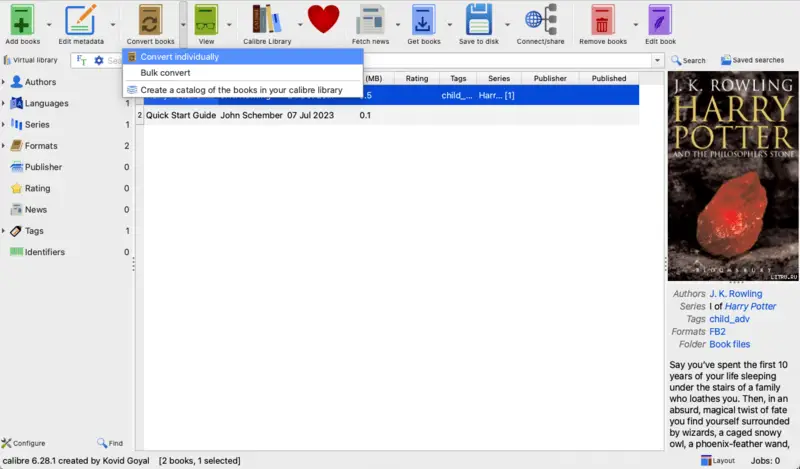The image size is (800, 469).
Task: Click the Save to disk icon
Action: click(x=479, y=20)
